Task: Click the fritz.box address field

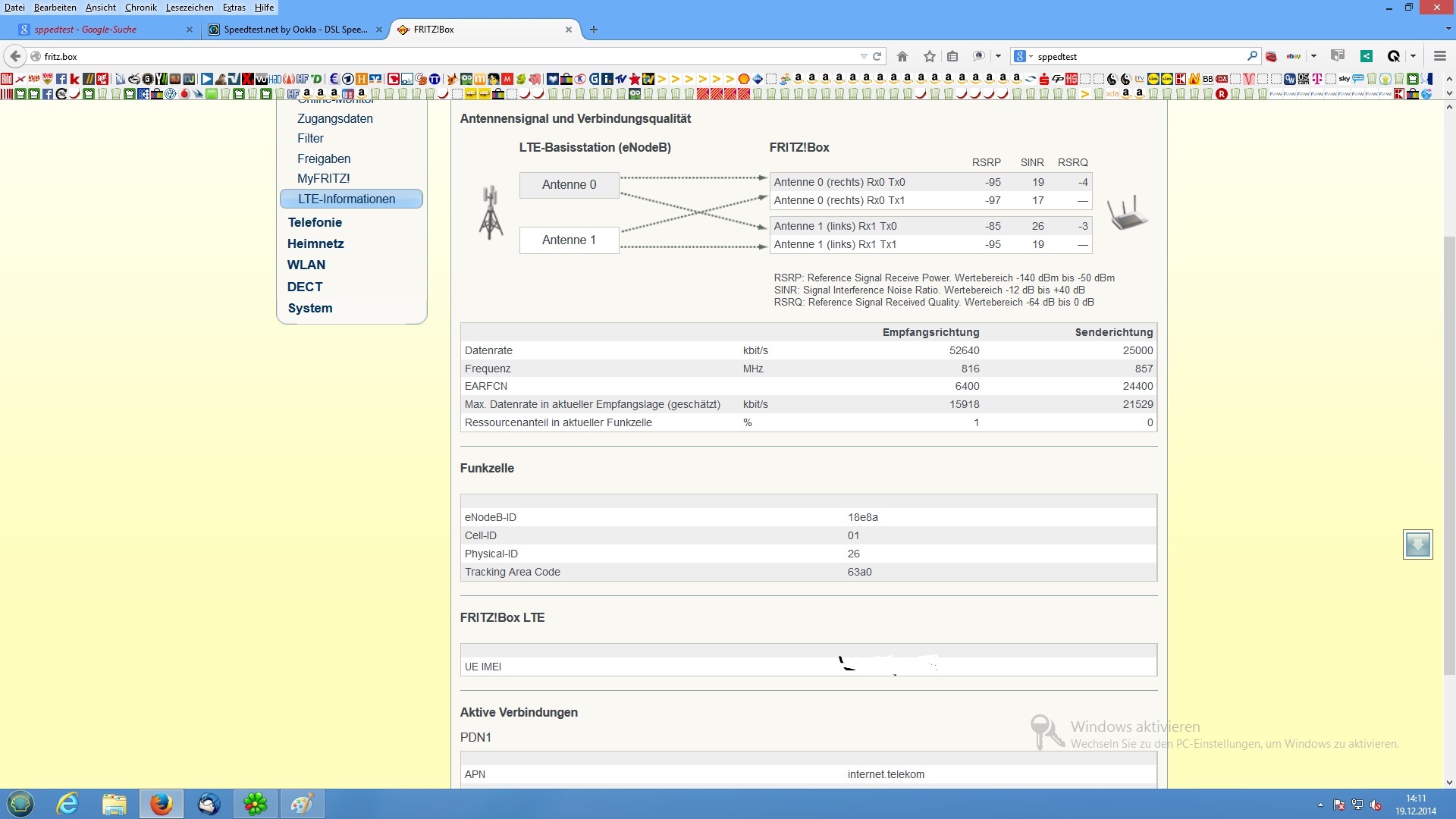Action: pyautogui.click(x=447, y=56)
